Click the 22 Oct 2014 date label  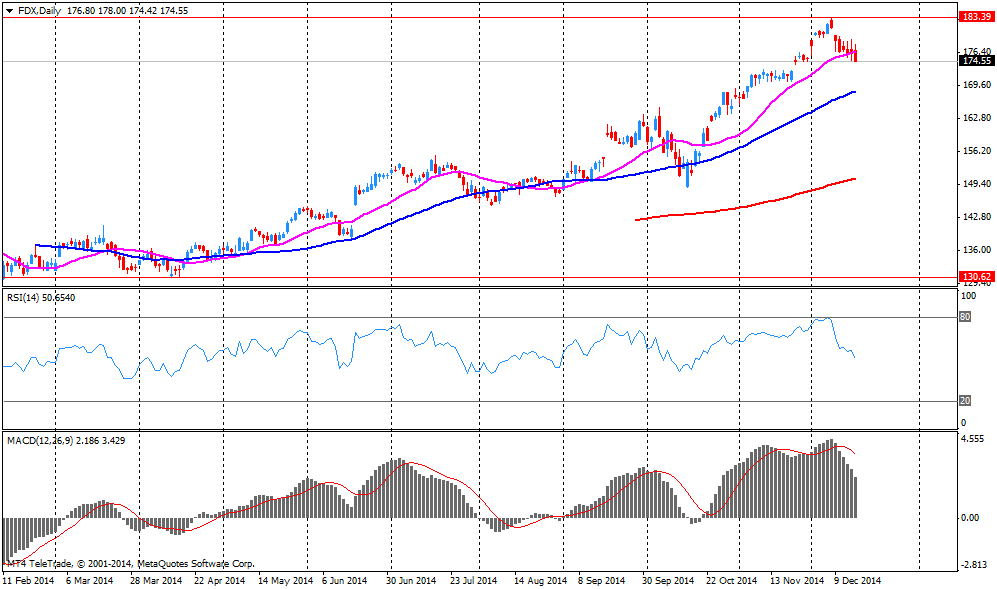point(731,580)
